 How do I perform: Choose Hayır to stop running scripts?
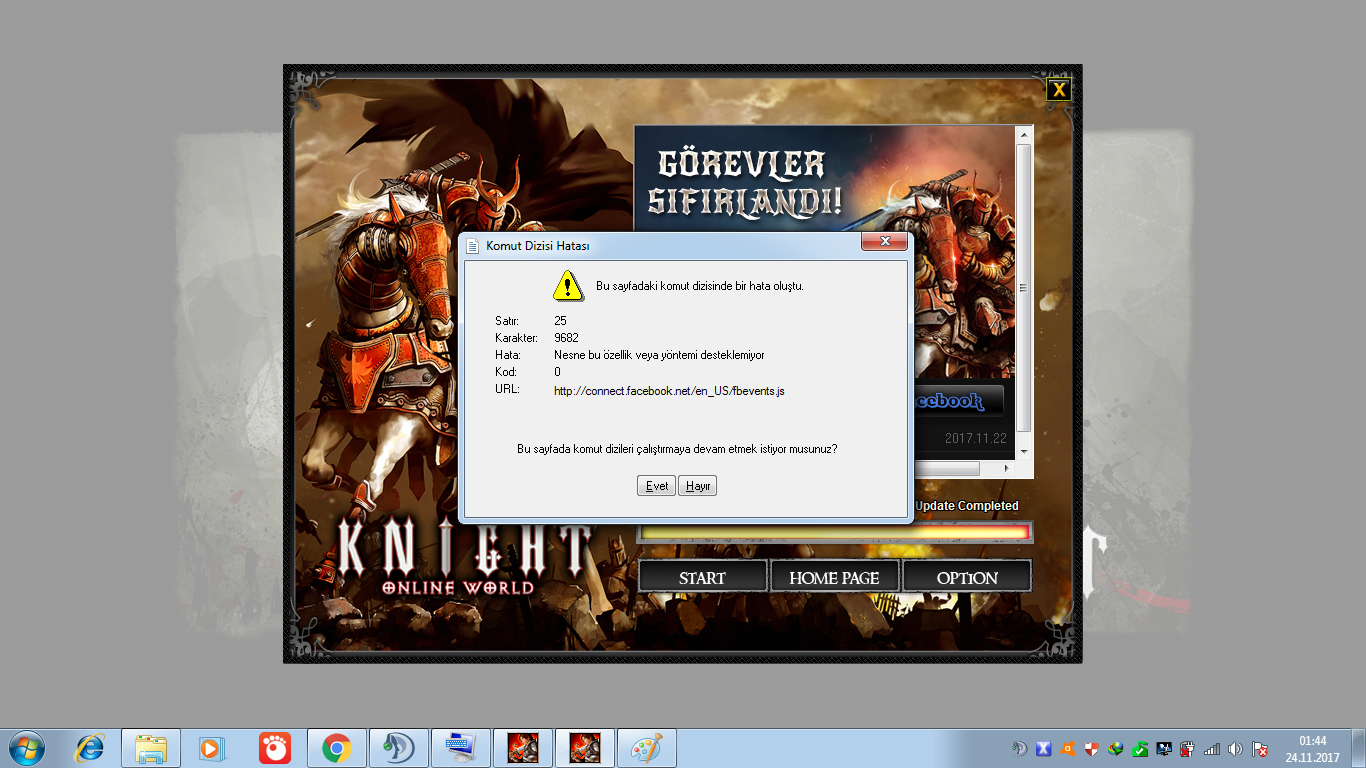pos(697,486)
